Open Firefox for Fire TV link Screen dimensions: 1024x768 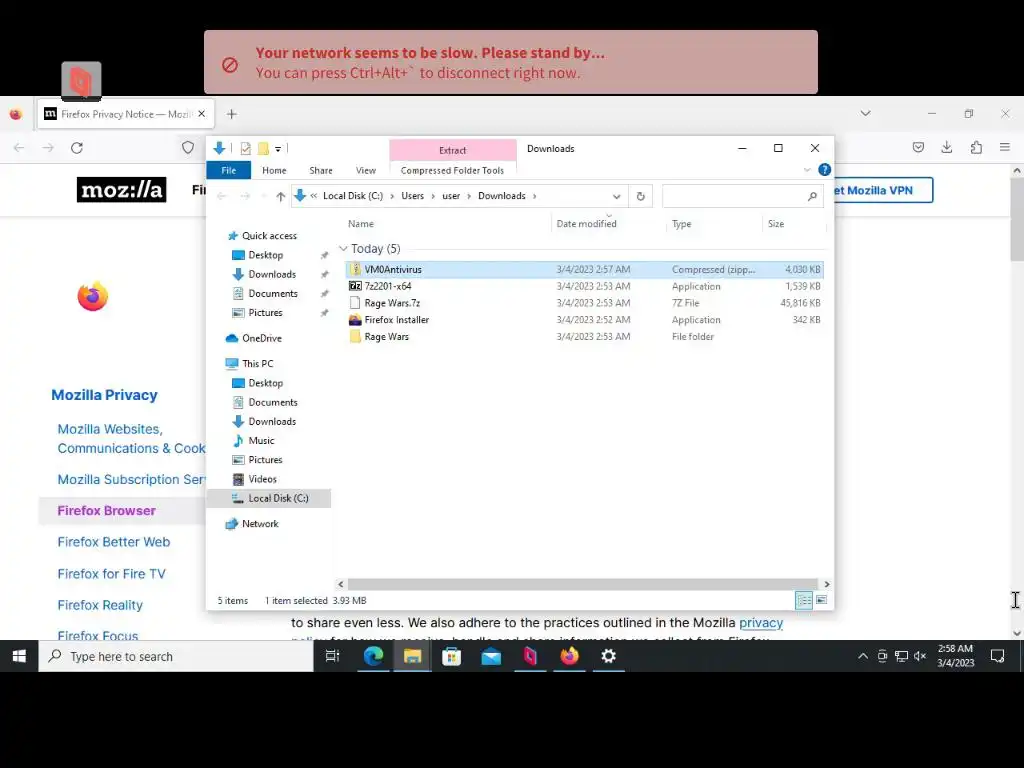pos(112,574)
